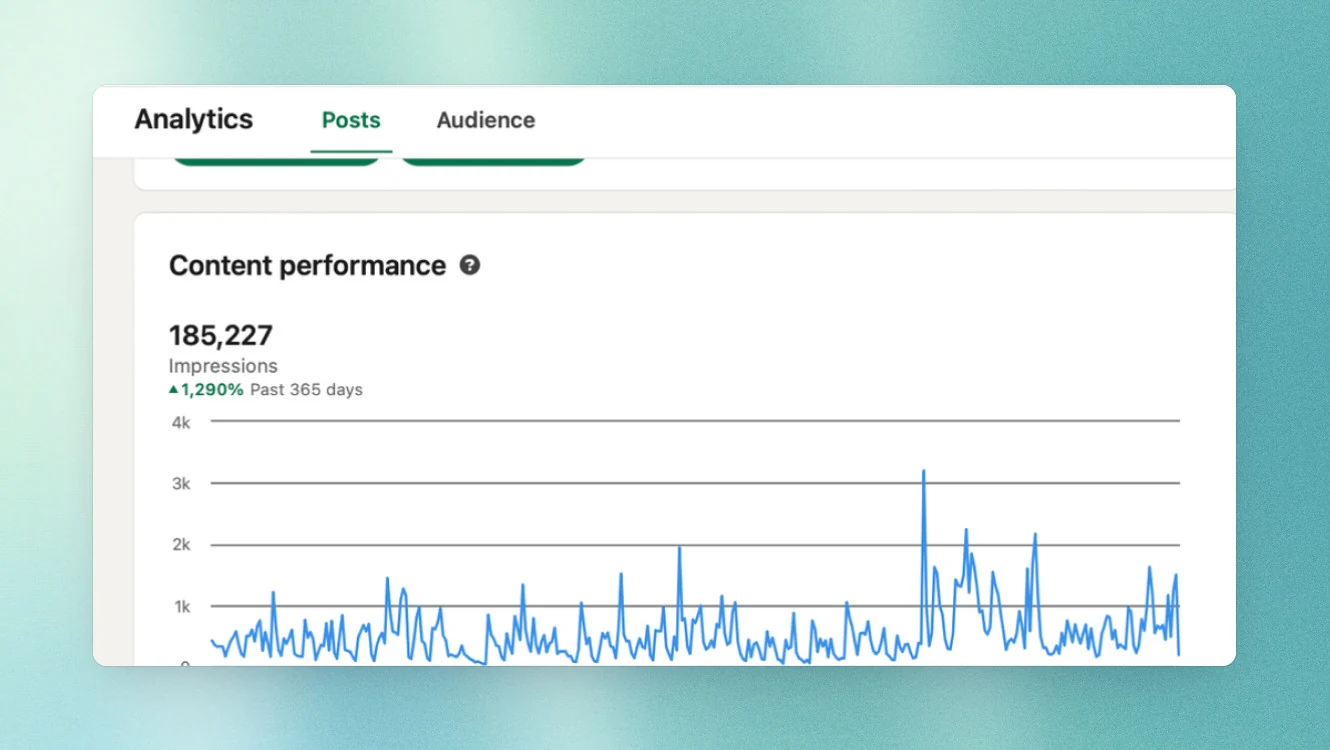Select the 3k axis label
Screen dimensions: 1330x750
coord(181,484)
